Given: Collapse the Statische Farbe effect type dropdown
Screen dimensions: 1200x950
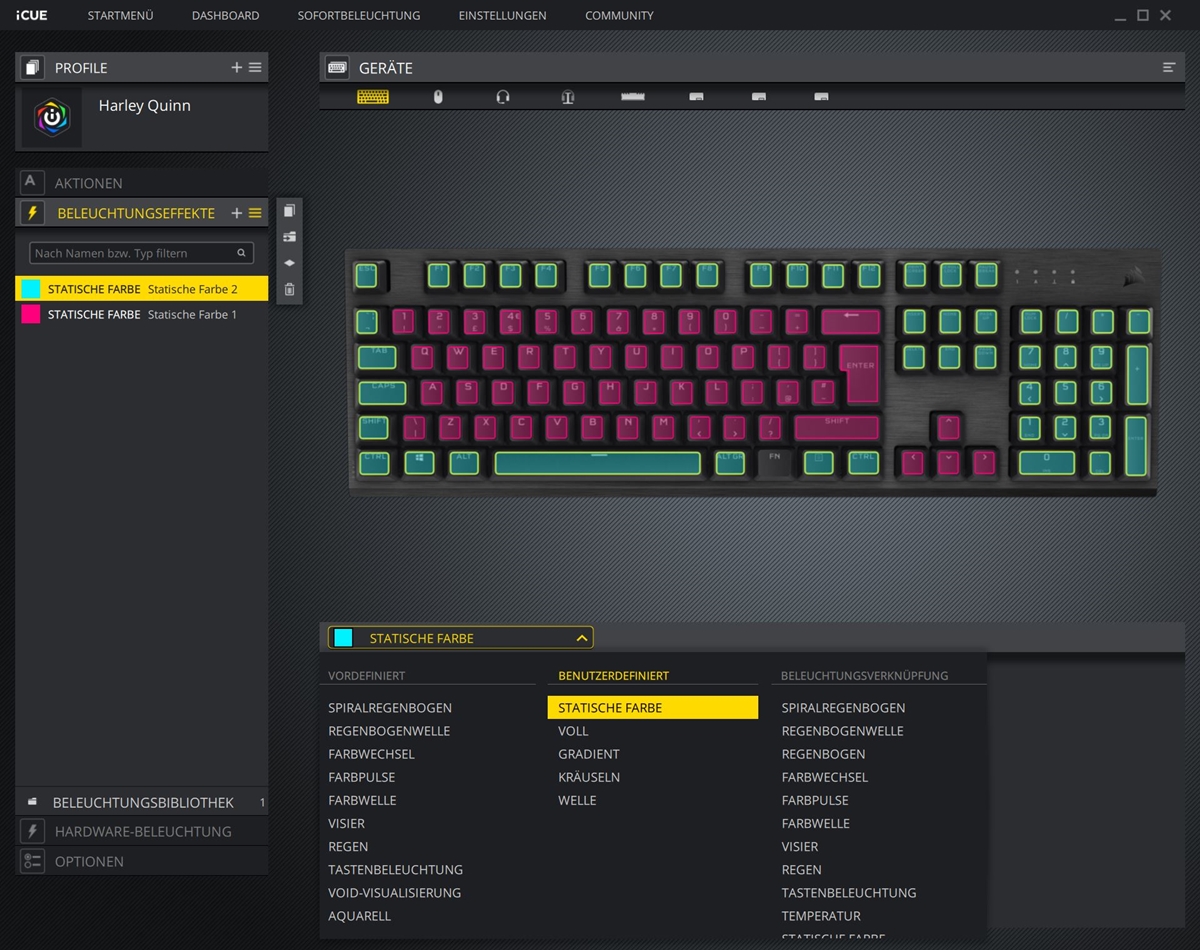Looking at the screenshot, I should (x=581, y=638).
